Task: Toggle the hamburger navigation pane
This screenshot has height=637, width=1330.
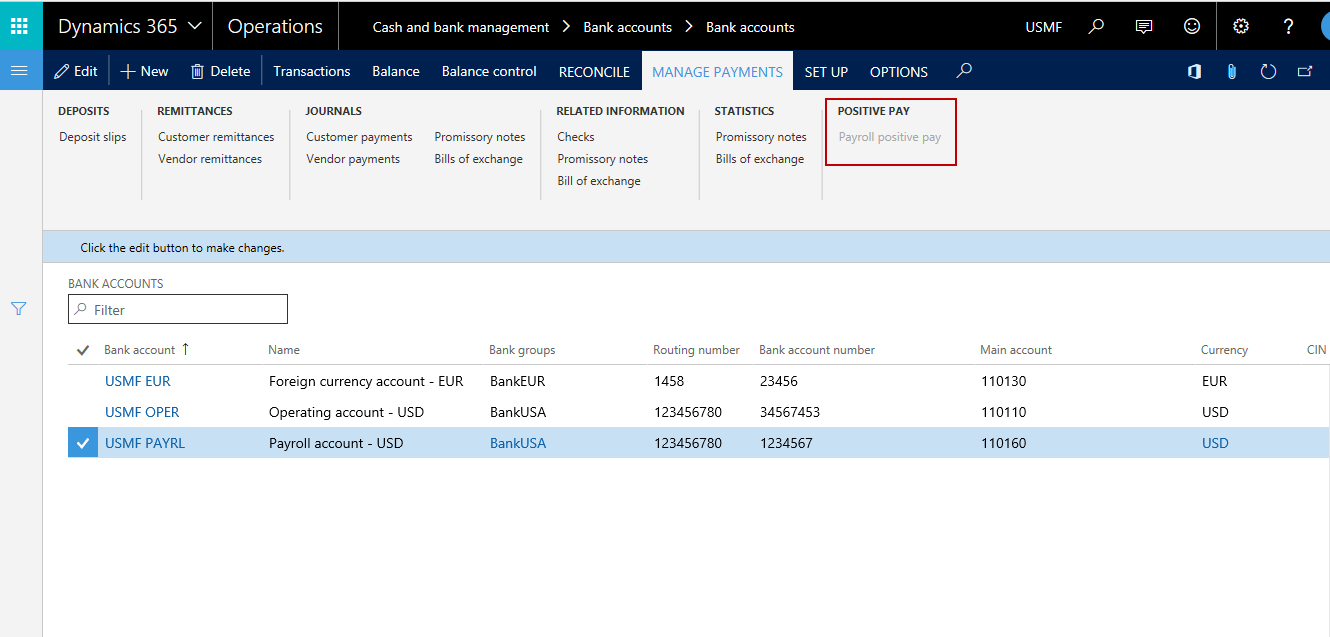Action: point(20,70)
